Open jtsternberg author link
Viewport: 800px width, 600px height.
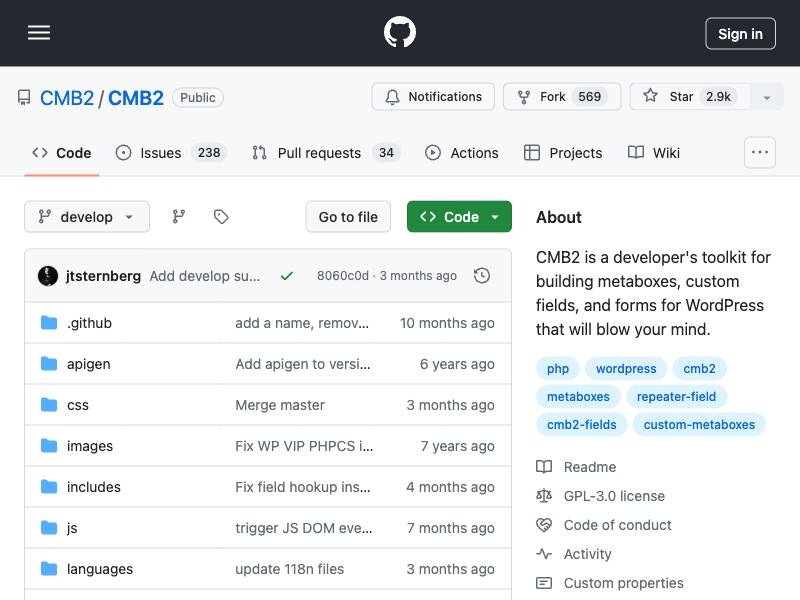pos(103,276)
